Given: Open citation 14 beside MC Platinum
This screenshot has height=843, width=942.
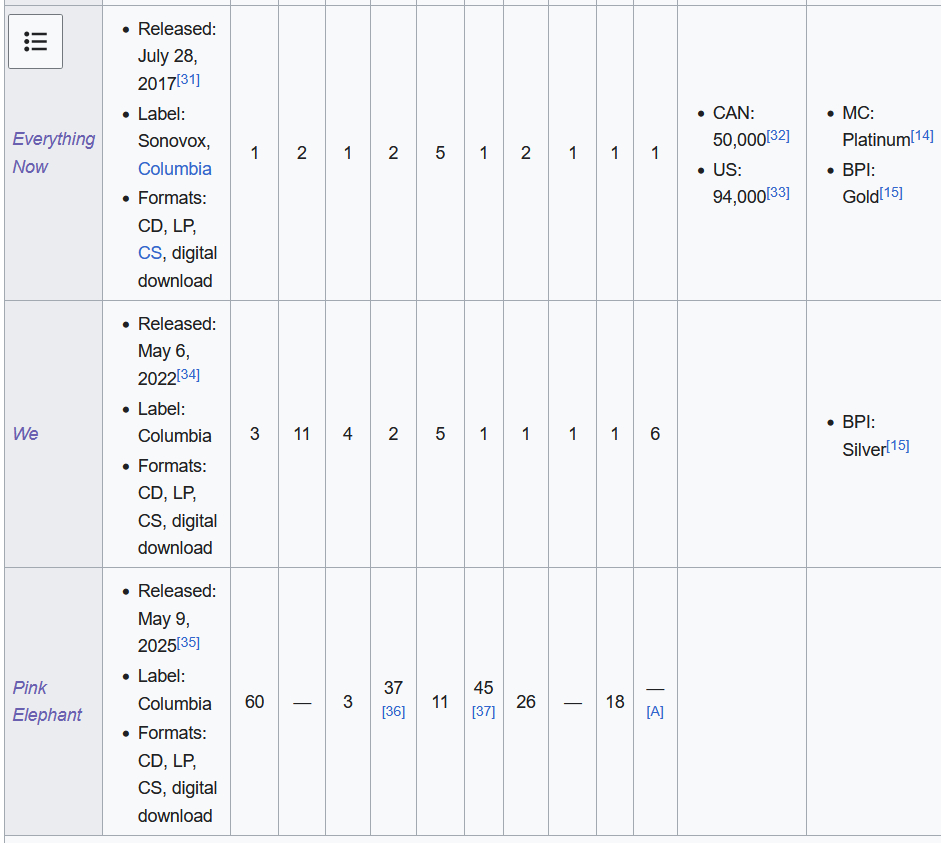Looking at the screenshot, I should pos(922,136).
